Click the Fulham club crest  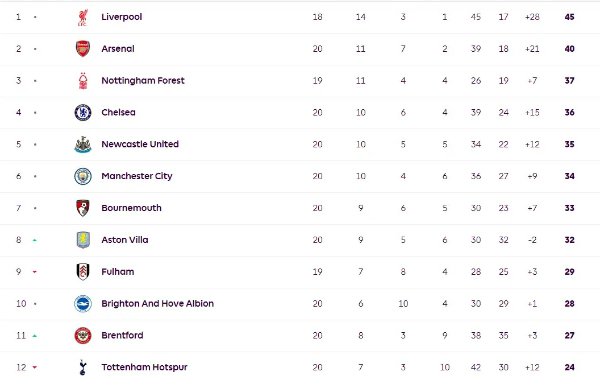coord(83,272)
